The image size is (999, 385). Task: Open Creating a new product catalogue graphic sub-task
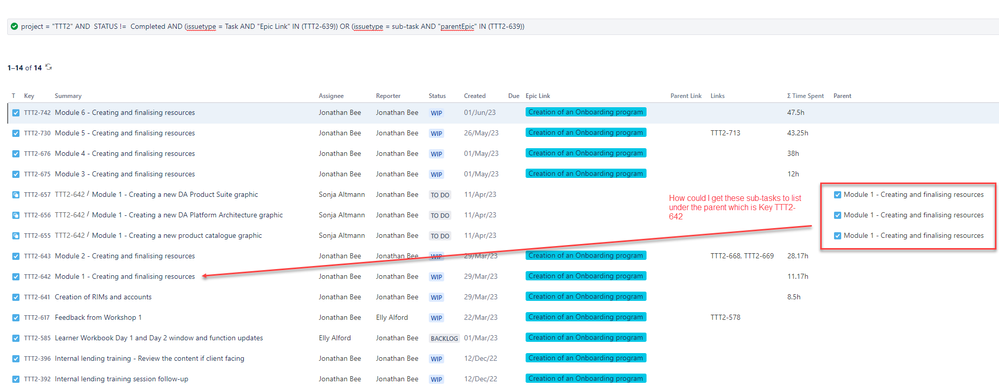click(x=177, y=236)
